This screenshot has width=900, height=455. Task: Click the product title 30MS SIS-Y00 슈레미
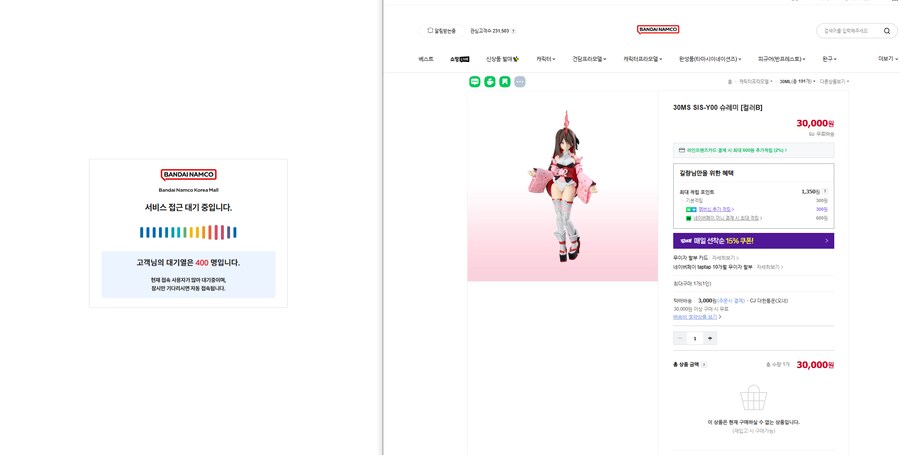click(x=717, y=107)
